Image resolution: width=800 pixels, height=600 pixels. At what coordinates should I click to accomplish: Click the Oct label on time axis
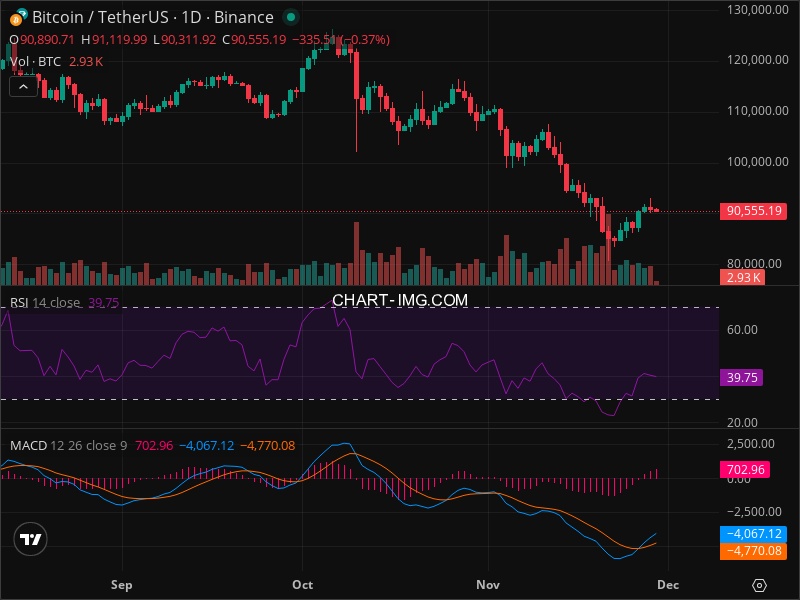[x=302, y=584]
